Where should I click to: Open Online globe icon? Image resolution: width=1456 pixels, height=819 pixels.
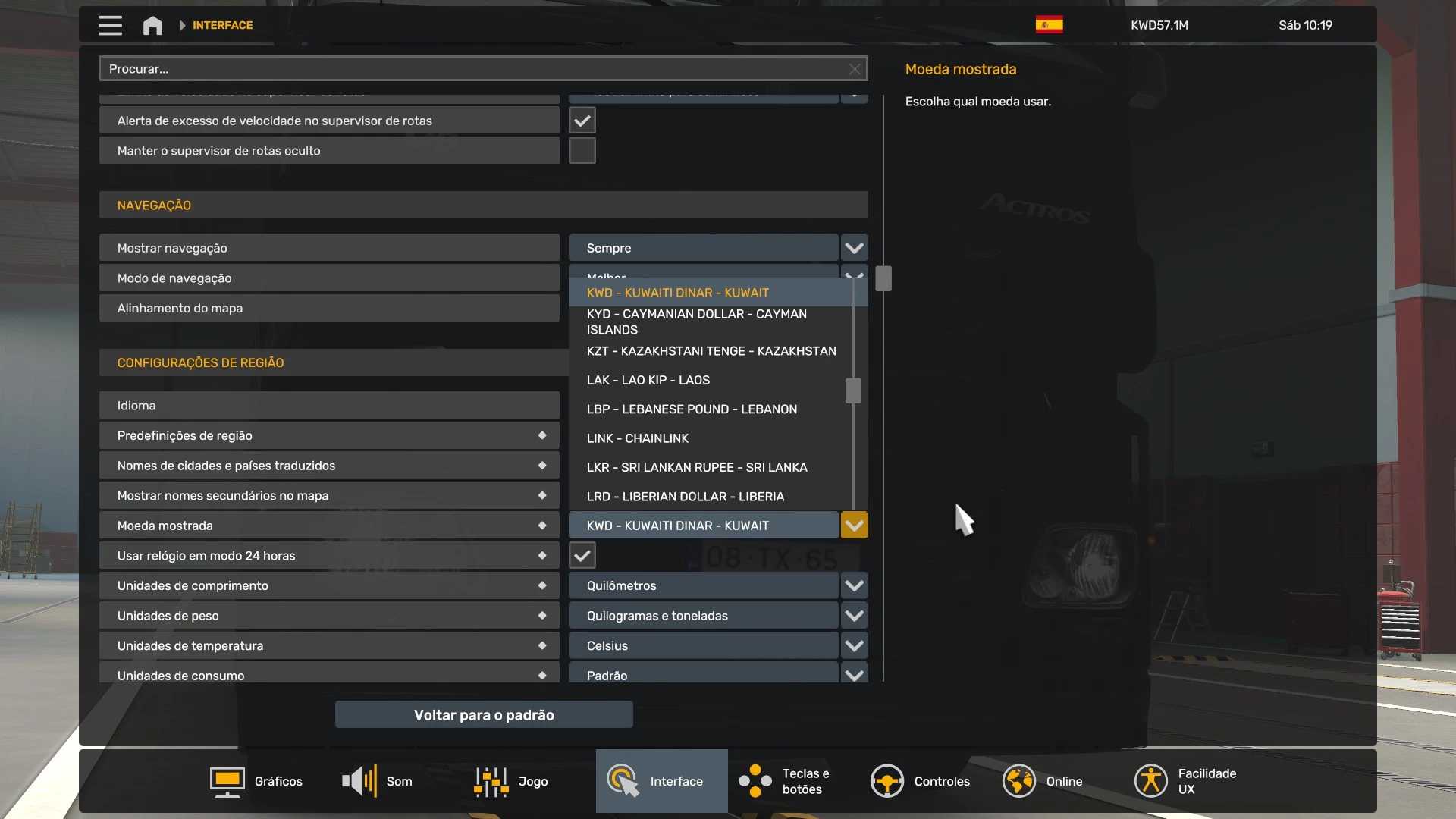click(1018, 781)
